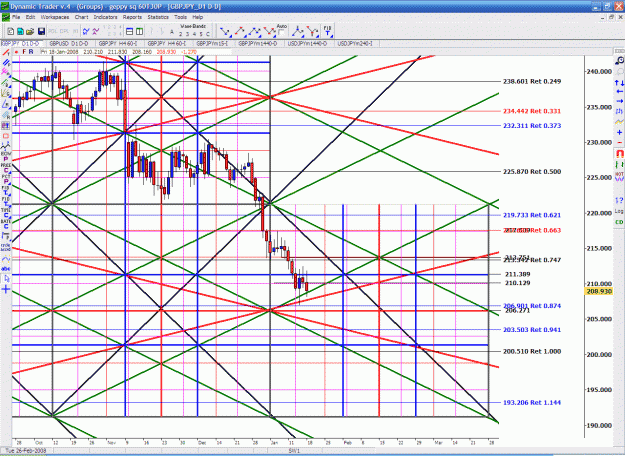Select Wave Bands number 5
The height and width of the screenshot is (456, 625).
(x=201, y=34)
